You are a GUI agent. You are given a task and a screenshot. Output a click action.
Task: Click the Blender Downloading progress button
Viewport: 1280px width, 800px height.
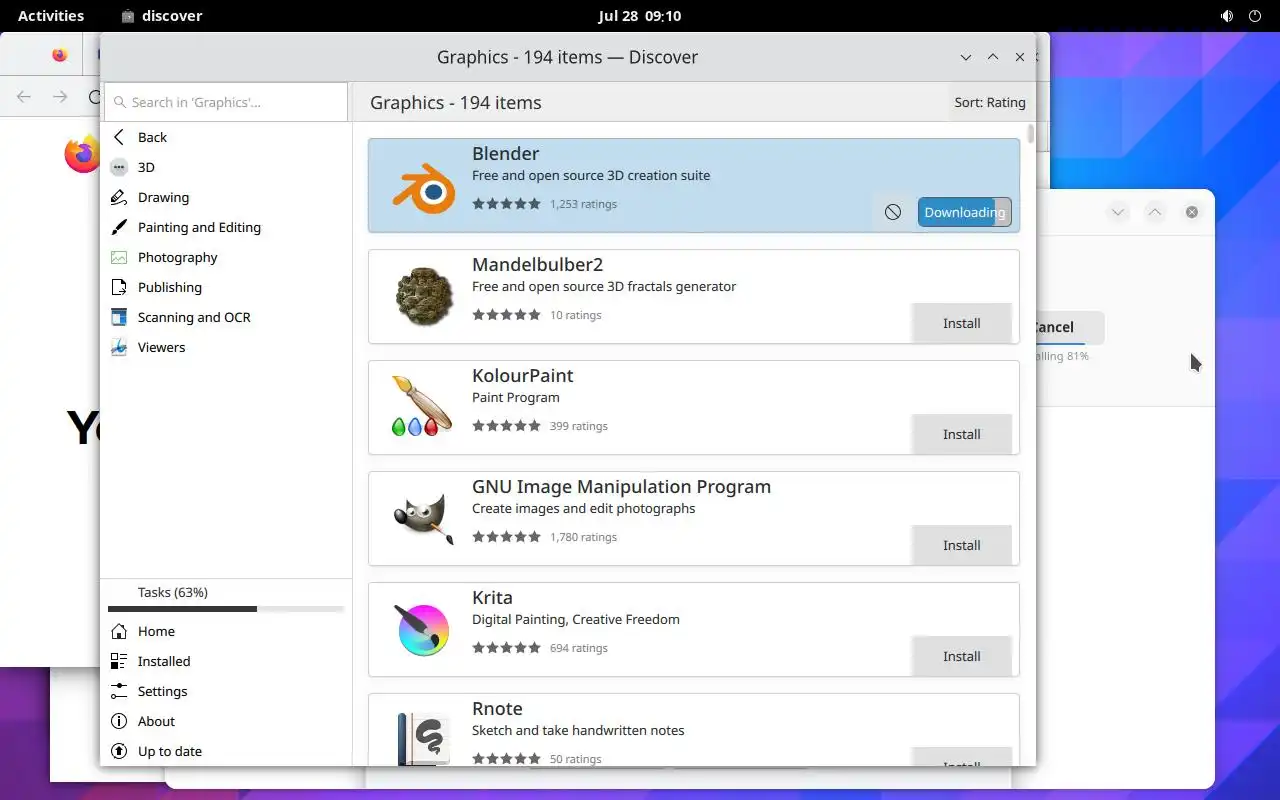[x=965, y=212]
